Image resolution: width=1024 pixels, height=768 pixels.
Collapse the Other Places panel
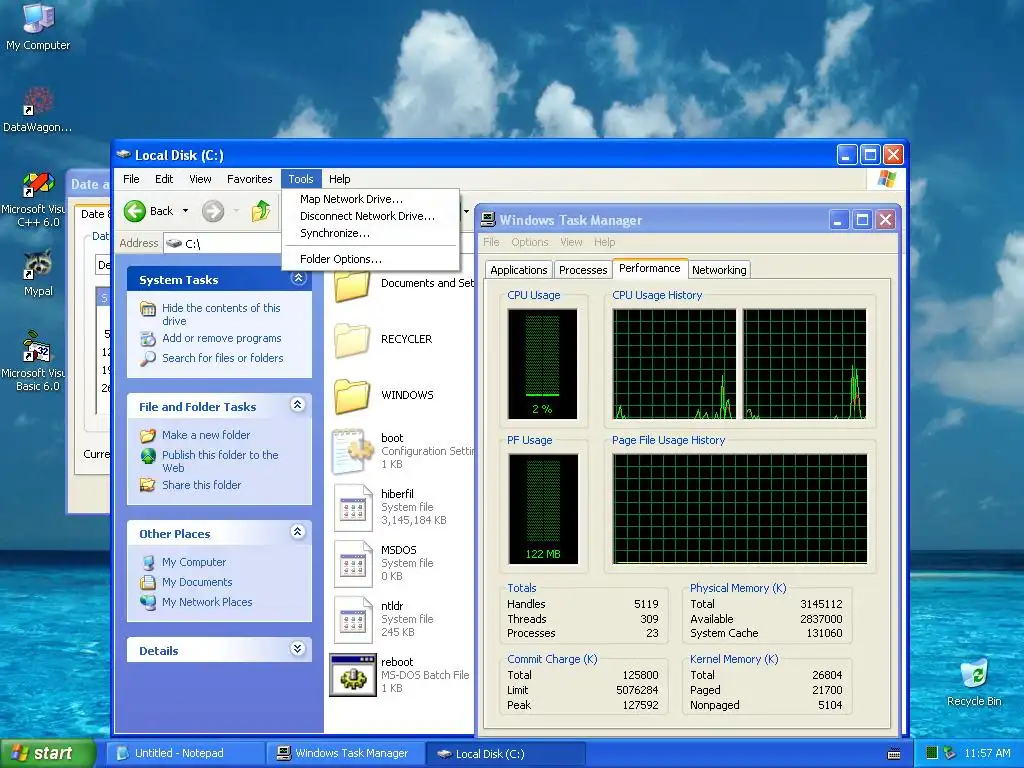click(298, 532)
